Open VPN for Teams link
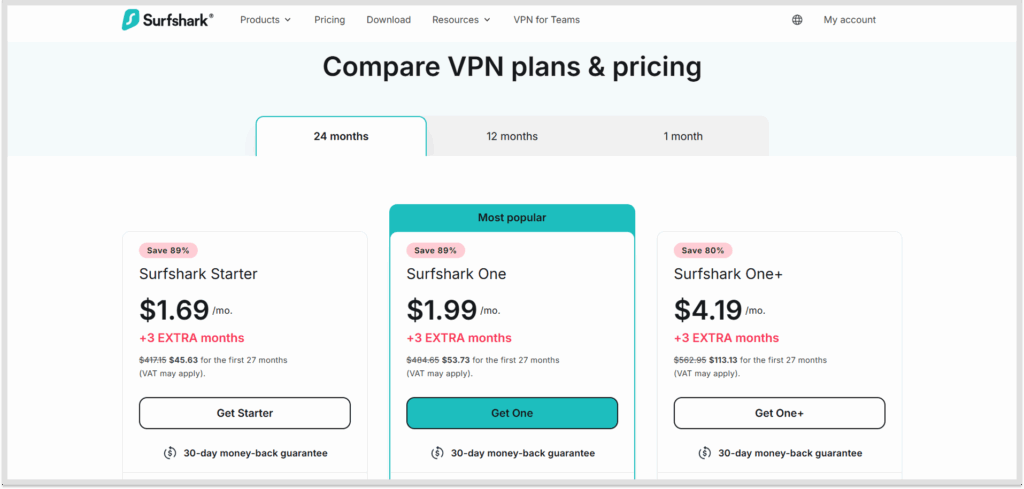1024x489 pixels. click(x=546, y=20)
